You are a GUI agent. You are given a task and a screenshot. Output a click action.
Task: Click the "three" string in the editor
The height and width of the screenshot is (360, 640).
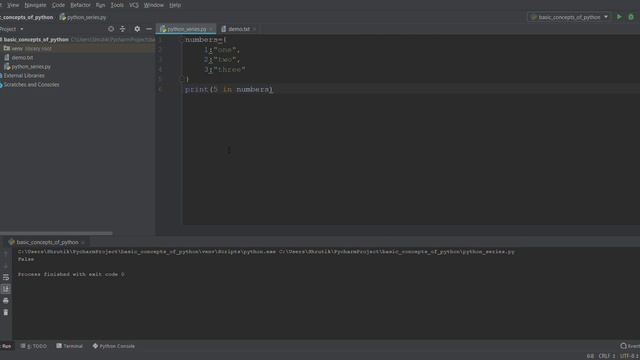click(229, 69)
